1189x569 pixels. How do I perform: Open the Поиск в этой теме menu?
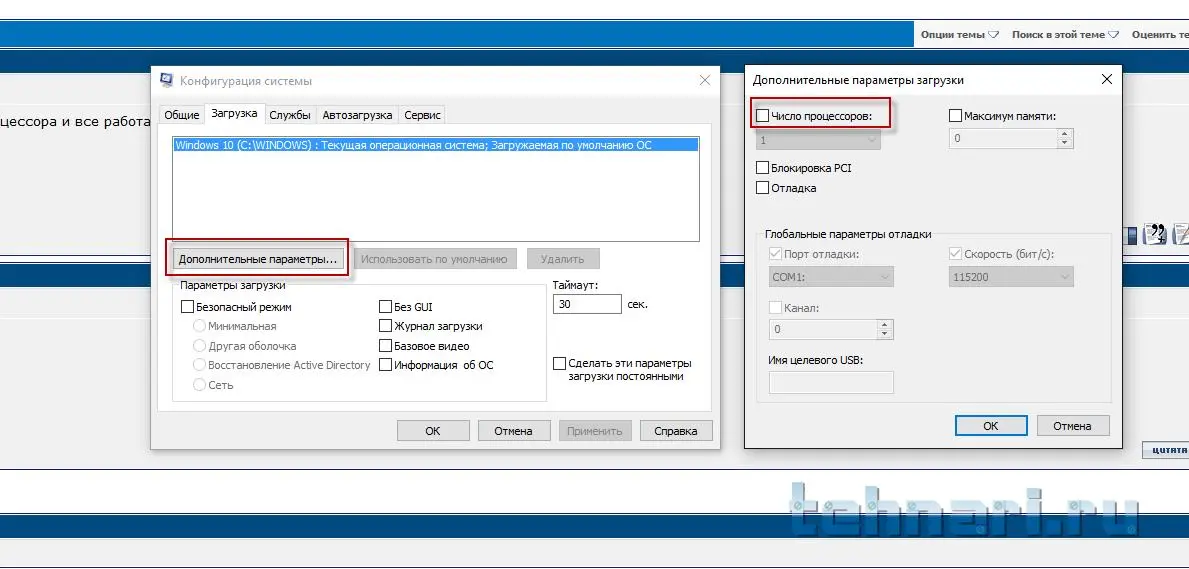click(x=1065, y=35)
